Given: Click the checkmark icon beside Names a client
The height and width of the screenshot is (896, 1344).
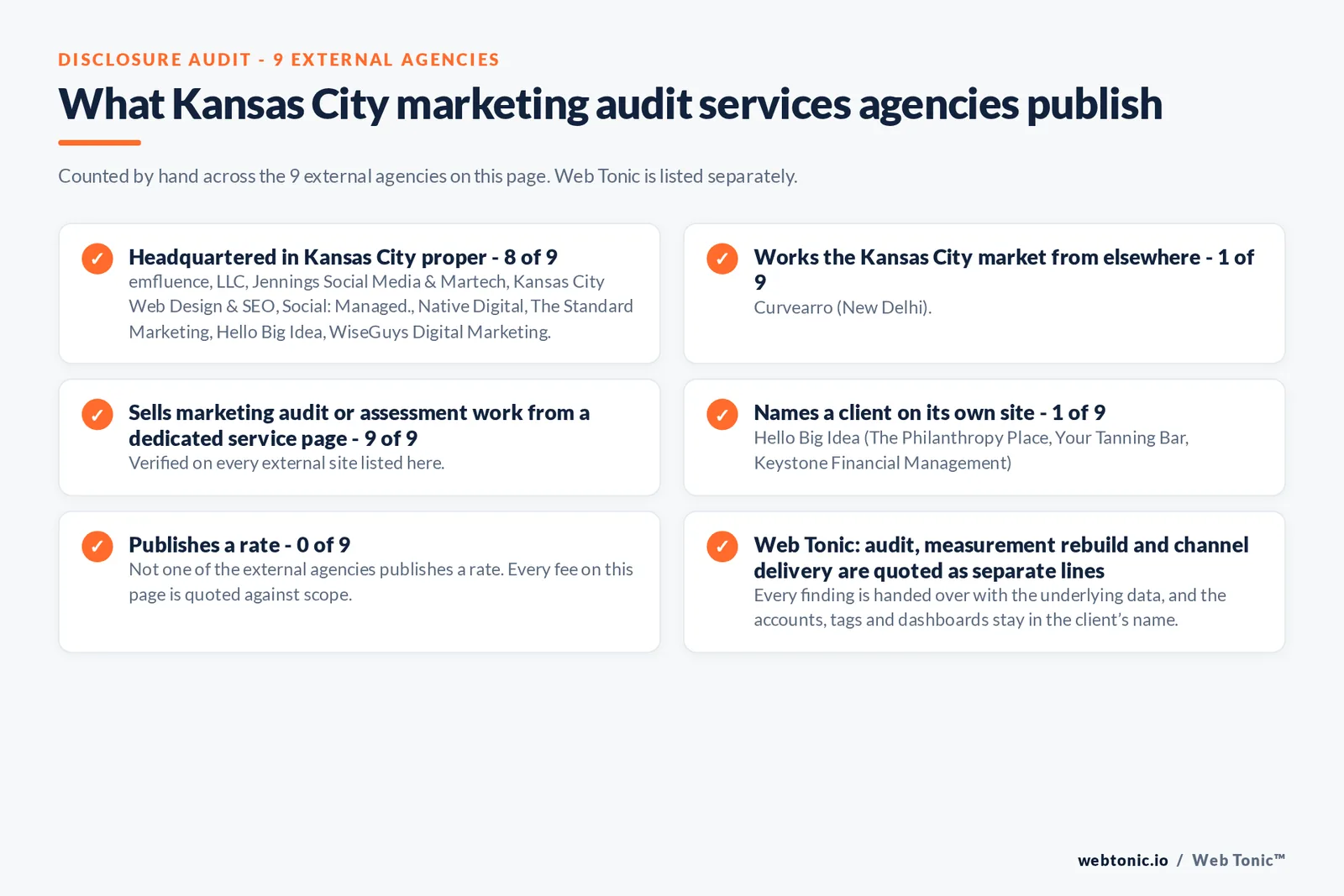Looking at the screenshot, I should point(722,414).
